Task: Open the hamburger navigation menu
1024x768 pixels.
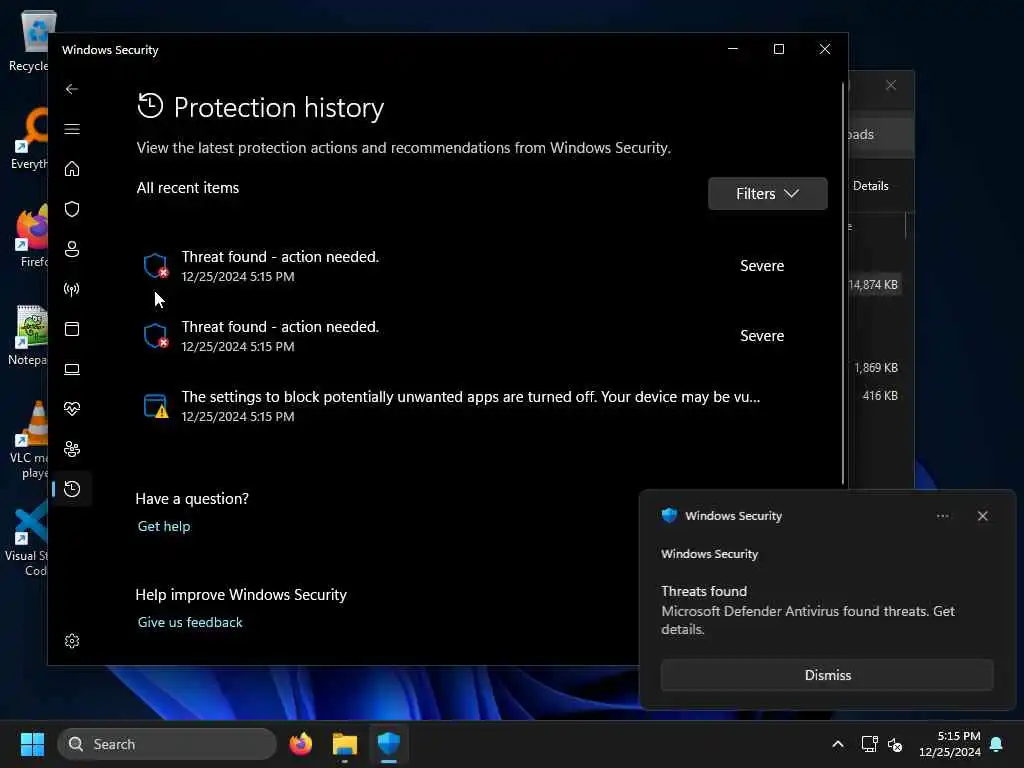Action: (72, 129)
